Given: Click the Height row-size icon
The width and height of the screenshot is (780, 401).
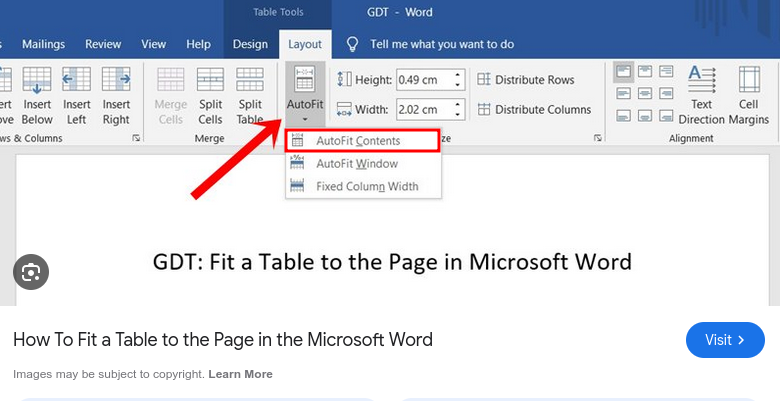Looking at the screenshot, I should tap(344, 80).
